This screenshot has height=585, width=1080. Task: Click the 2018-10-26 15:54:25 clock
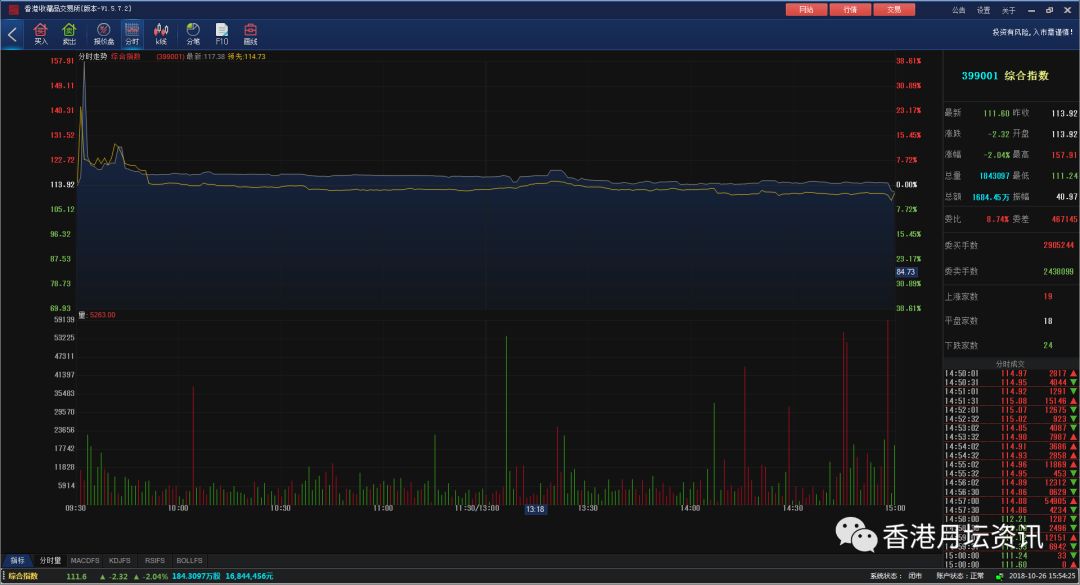[1041, 576]
